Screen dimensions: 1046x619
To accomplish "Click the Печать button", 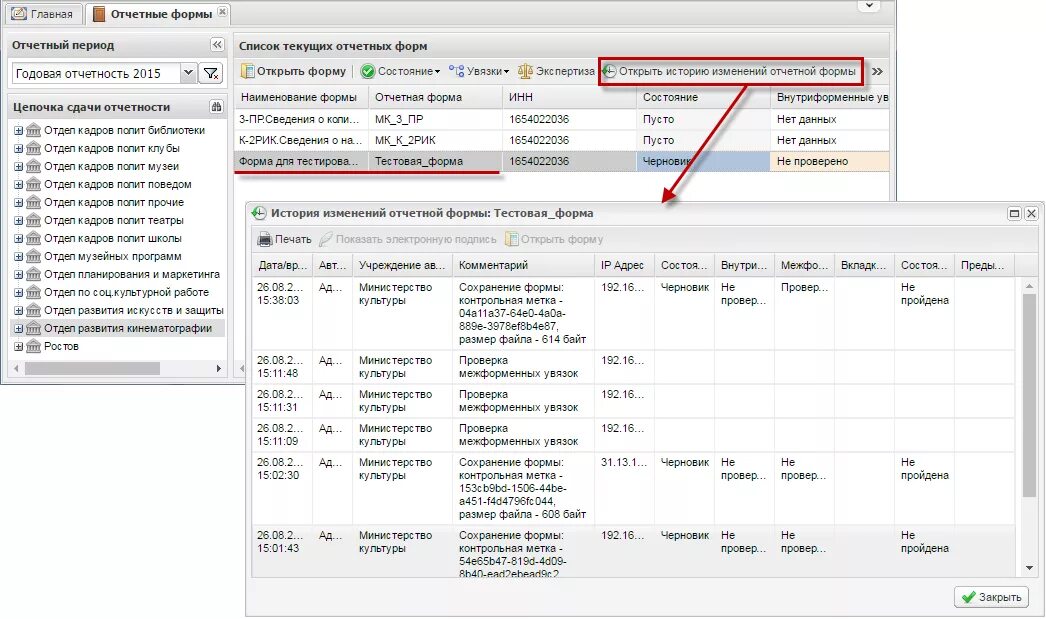I will pyautogui.click(x=285, y=239).
